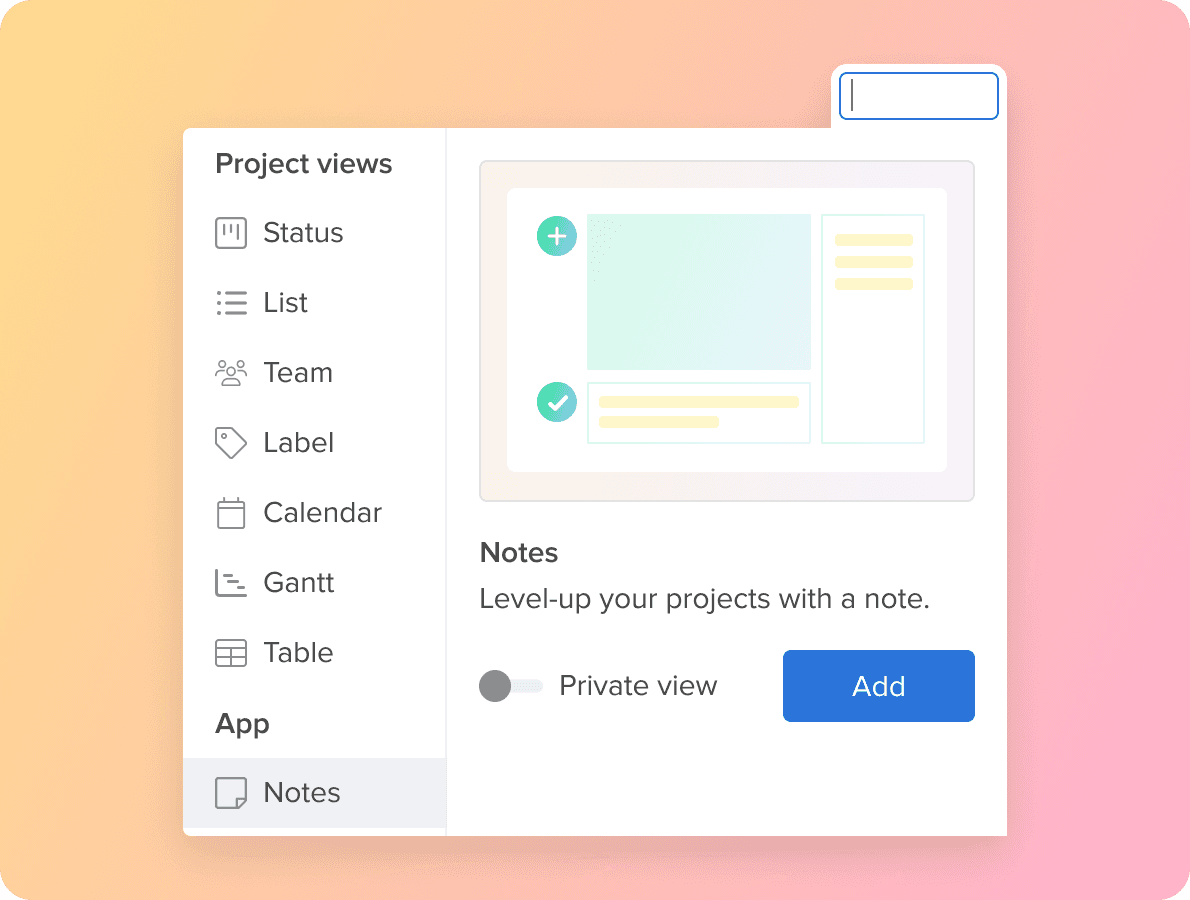
Task: Click the Team people icon
Action: pyautogui.click(x=231, y=373)
